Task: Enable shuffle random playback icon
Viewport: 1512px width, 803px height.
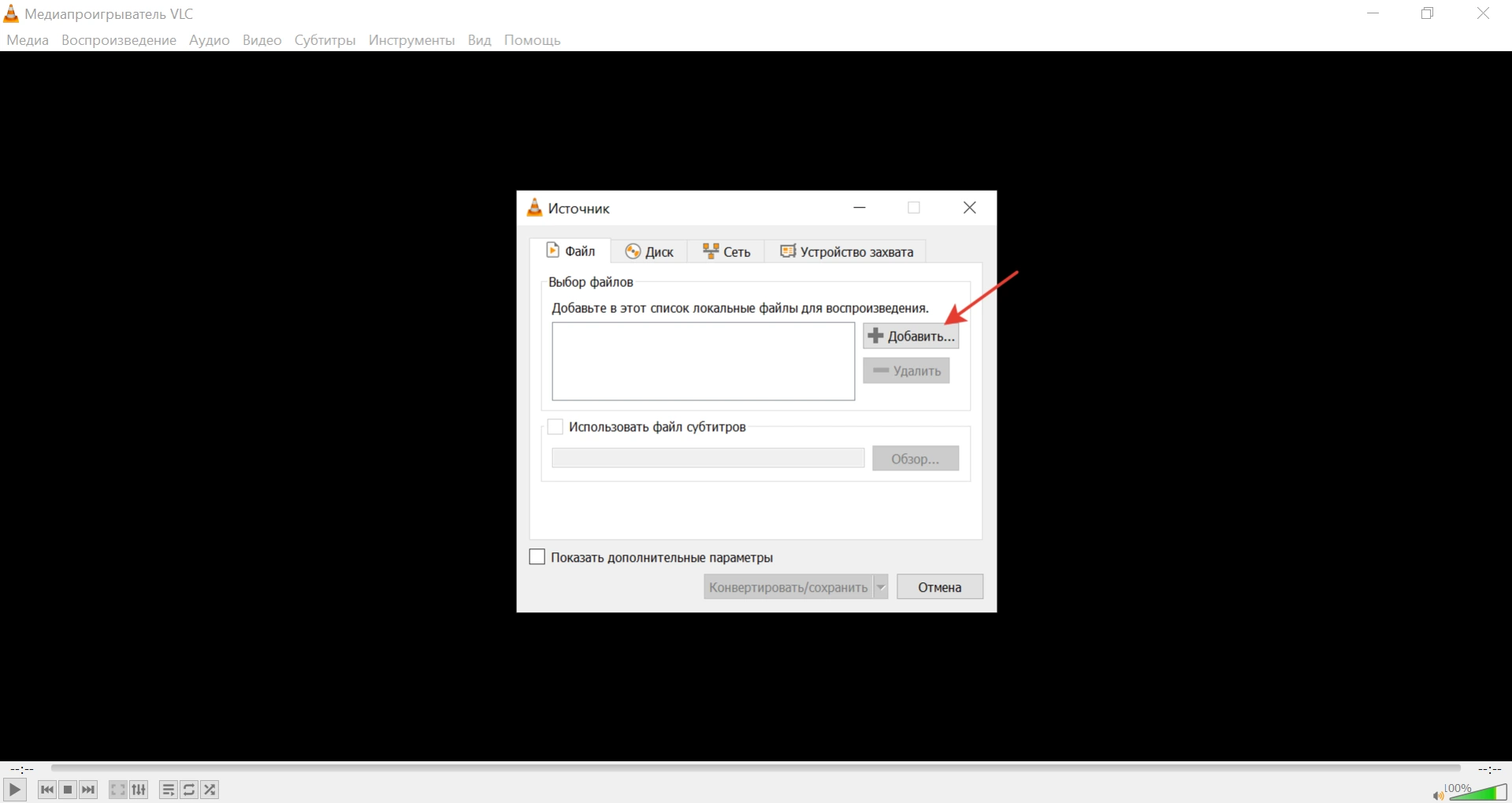Action: (x=210, y=790)
